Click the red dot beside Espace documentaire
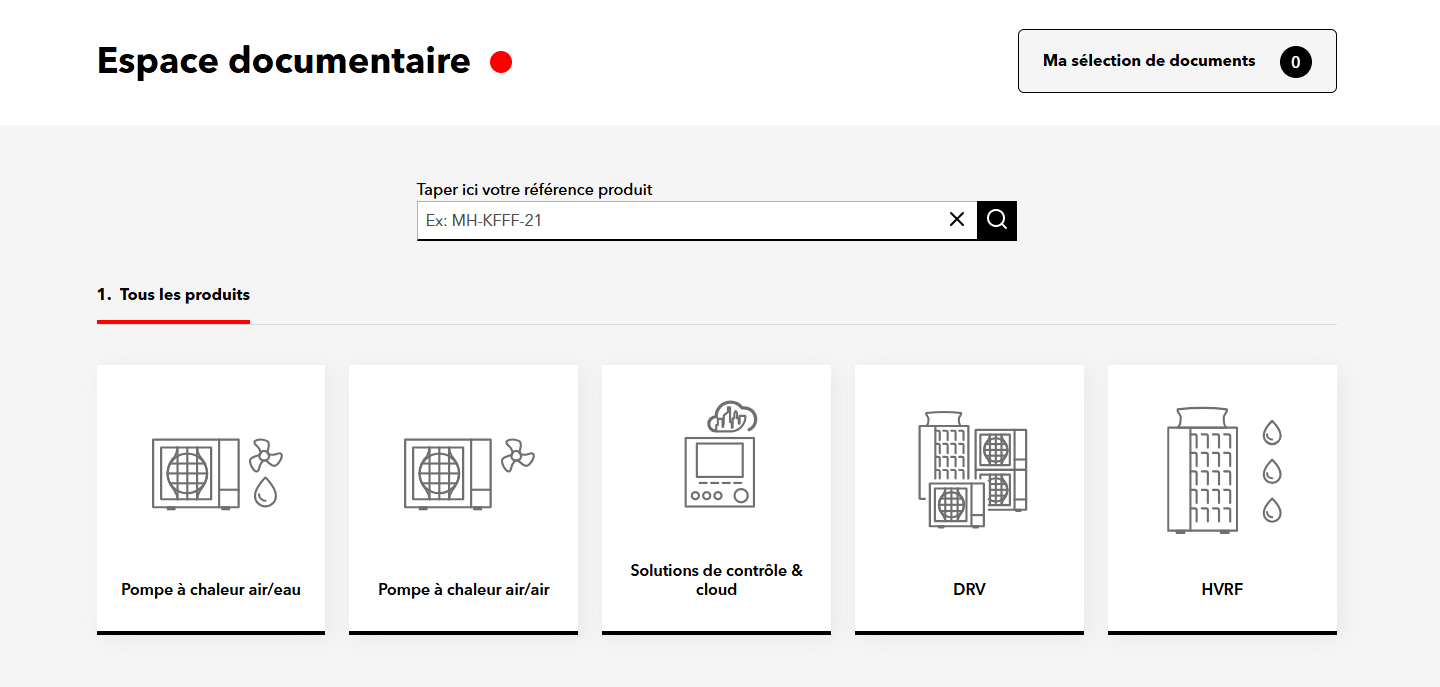Viewport: 1440px width, 687px height. pos(501,62)
